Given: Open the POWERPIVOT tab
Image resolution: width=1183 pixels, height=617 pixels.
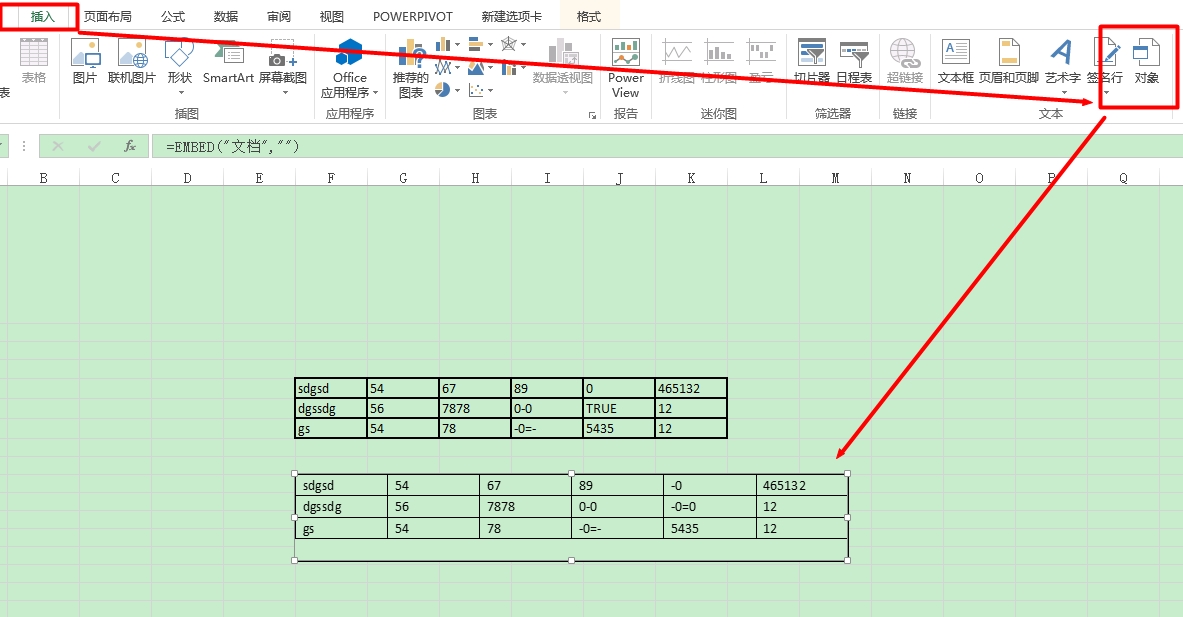Looking at the screenshot, I should (413, 17).
